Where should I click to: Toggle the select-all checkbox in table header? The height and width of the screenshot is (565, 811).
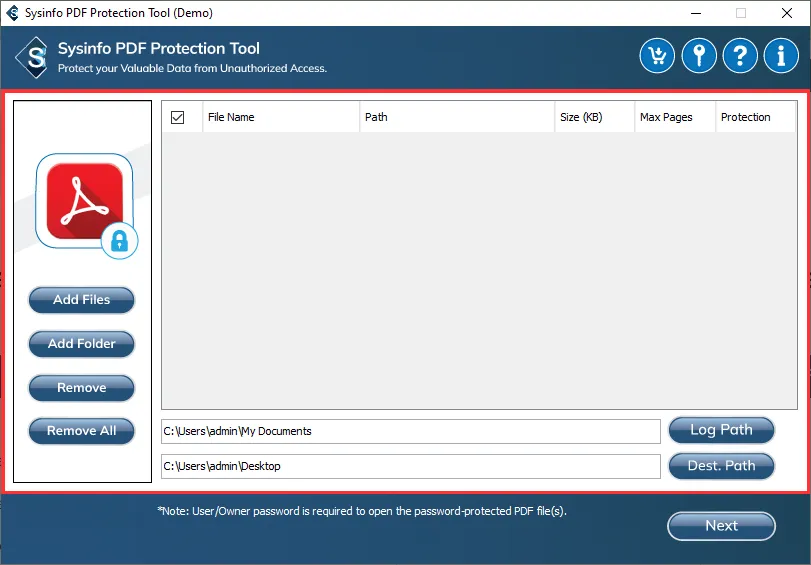[177, 117]
